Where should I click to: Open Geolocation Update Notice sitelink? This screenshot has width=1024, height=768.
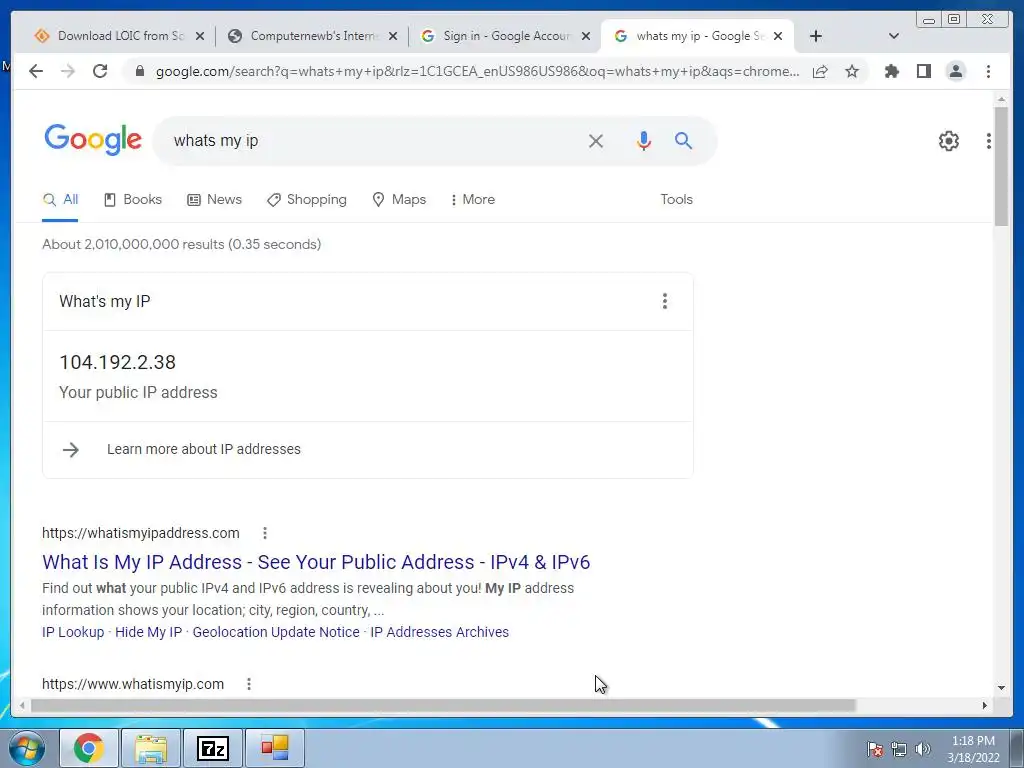[x=276, y=632]
